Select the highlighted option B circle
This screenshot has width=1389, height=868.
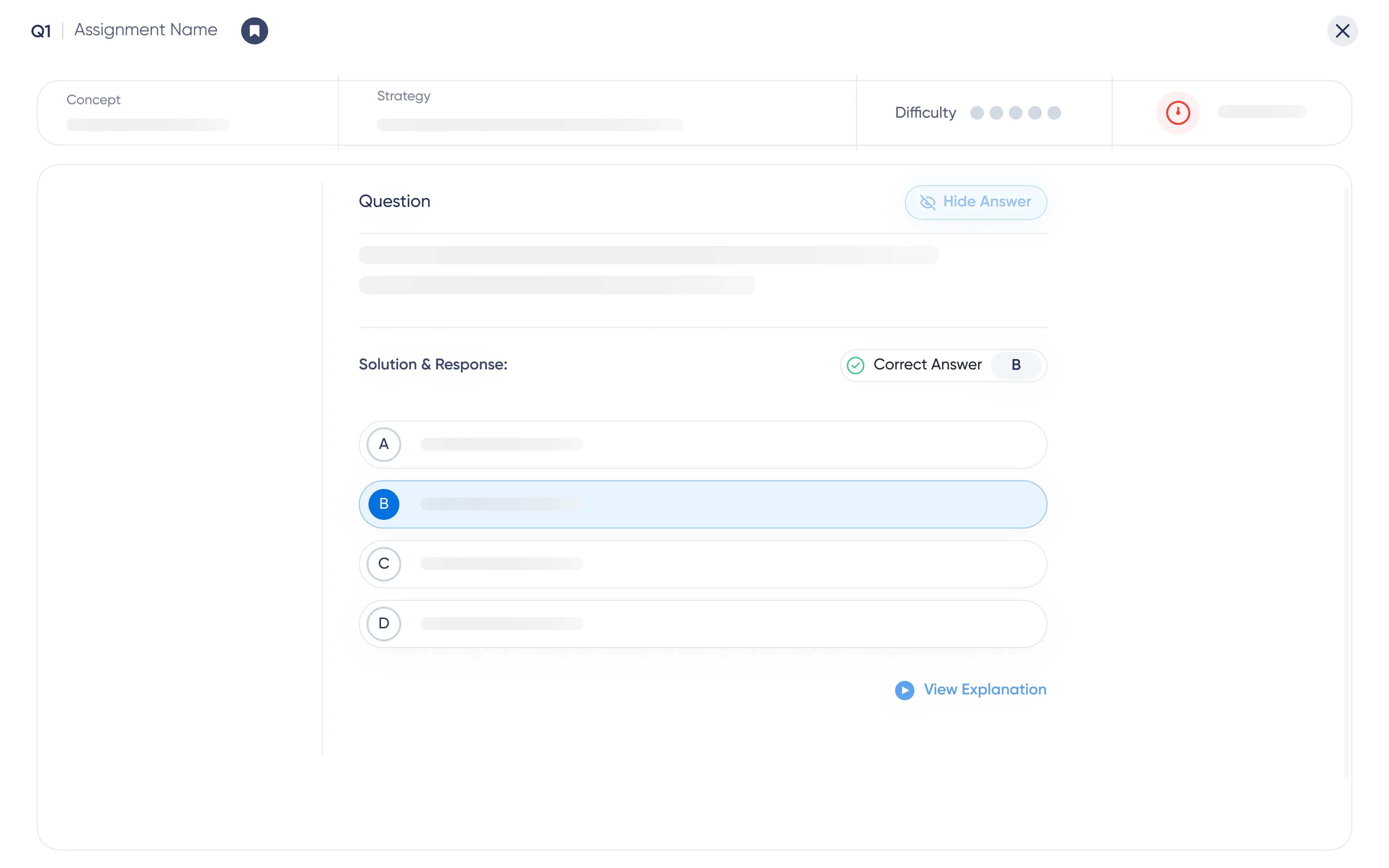(x=383, y=504)
